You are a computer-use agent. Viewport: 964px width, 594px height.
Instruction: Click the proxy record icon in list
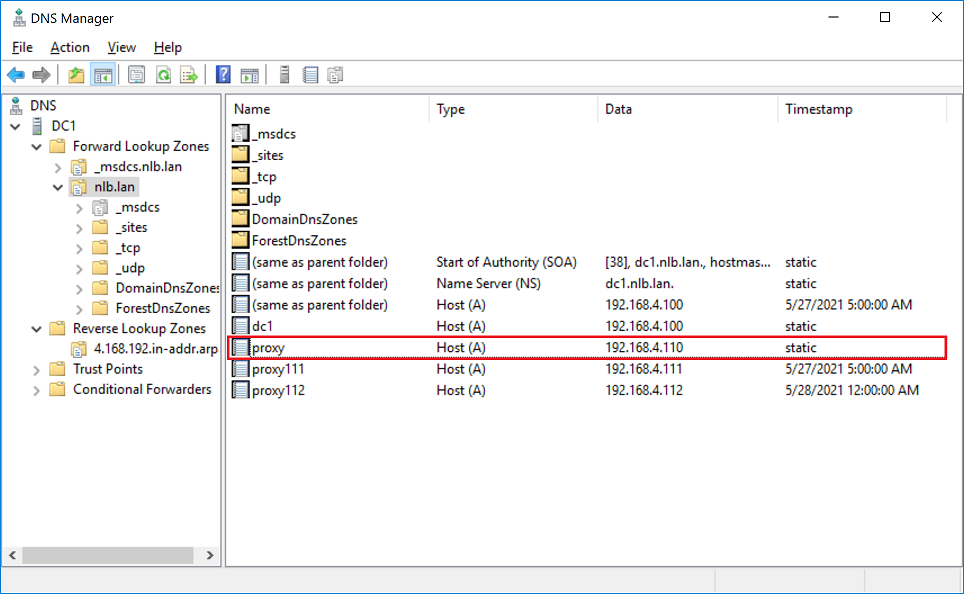(x=240, y=347)
